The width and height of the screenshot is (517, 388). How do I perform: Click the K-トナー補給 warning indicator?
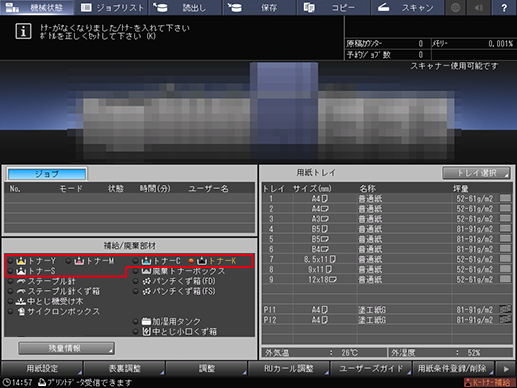489,382
